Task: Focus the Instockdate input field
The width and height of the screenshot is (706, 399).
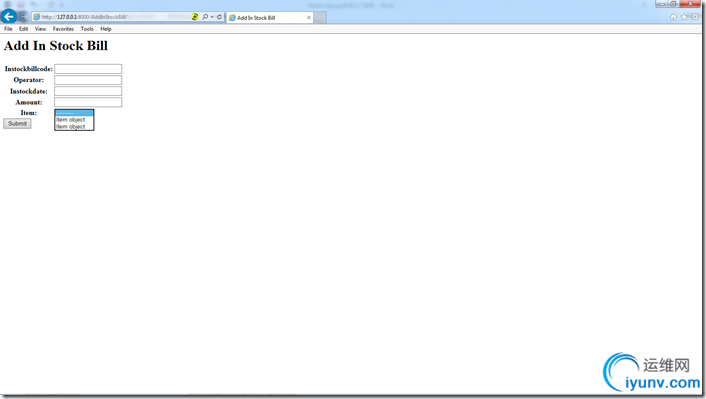Action: click(88, 91)
